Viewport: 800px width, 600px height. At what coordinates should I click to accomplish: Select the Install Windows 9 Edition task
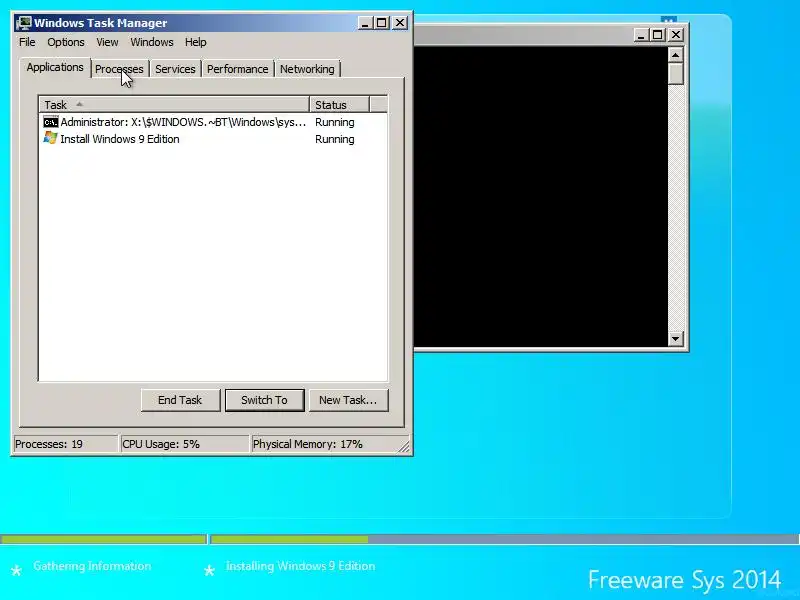click(213, 139)
